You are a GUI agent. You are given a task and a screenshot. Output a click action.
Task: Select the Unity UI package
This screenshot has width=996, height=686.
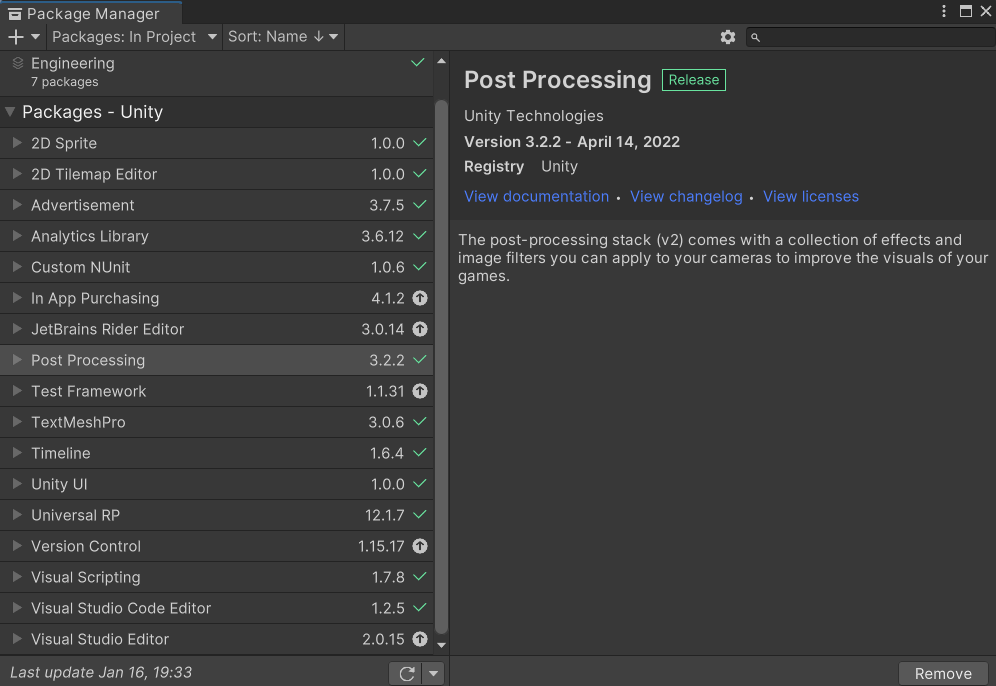[x=217, y=484]
